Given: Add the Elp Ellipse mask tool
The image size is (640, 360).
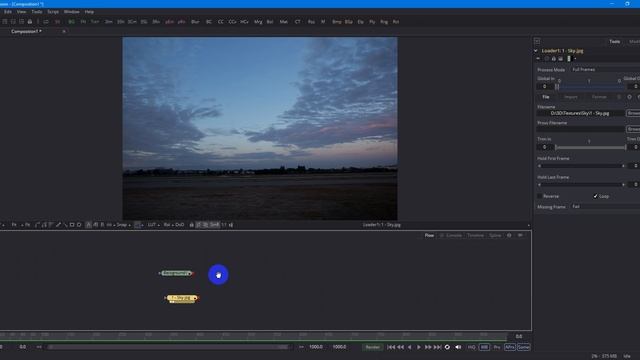Looking at the screenshot, I should [360, 22].
